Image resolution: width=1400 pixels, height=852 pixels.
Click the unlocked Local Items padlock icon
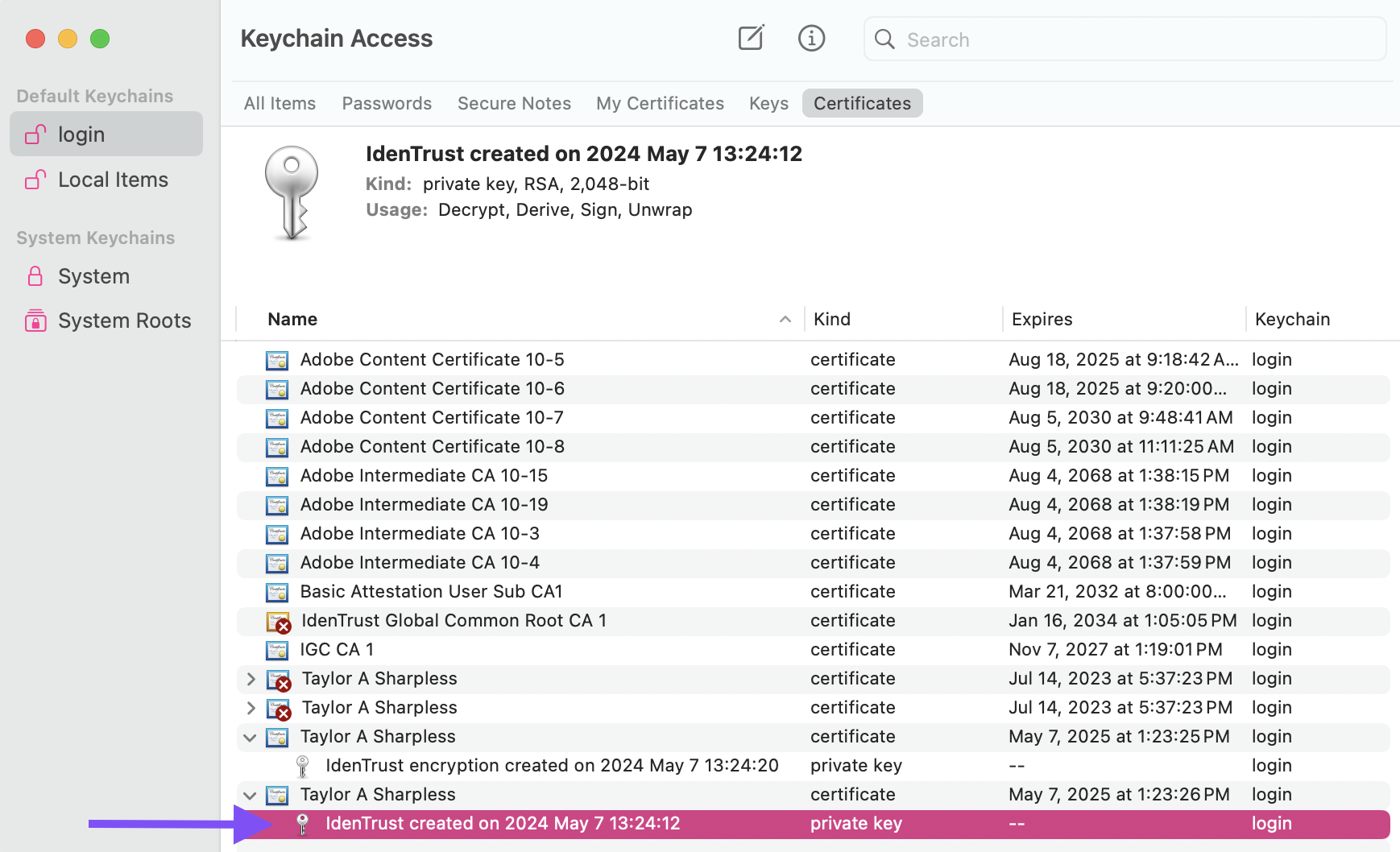[x=35, y=180]
